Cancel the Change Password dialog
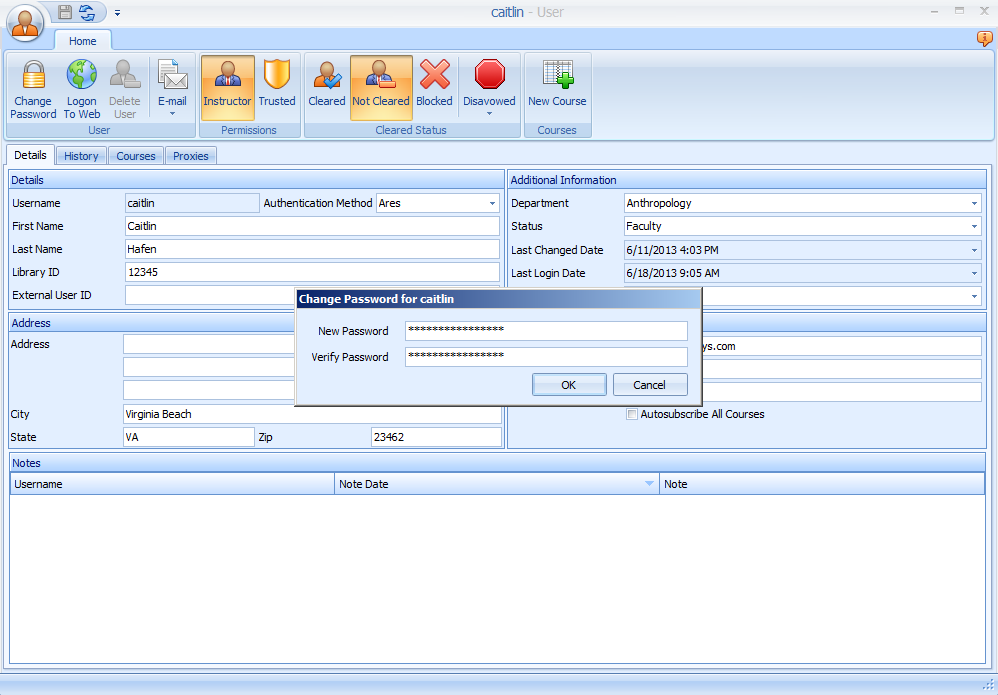 [x=650, y=384]
